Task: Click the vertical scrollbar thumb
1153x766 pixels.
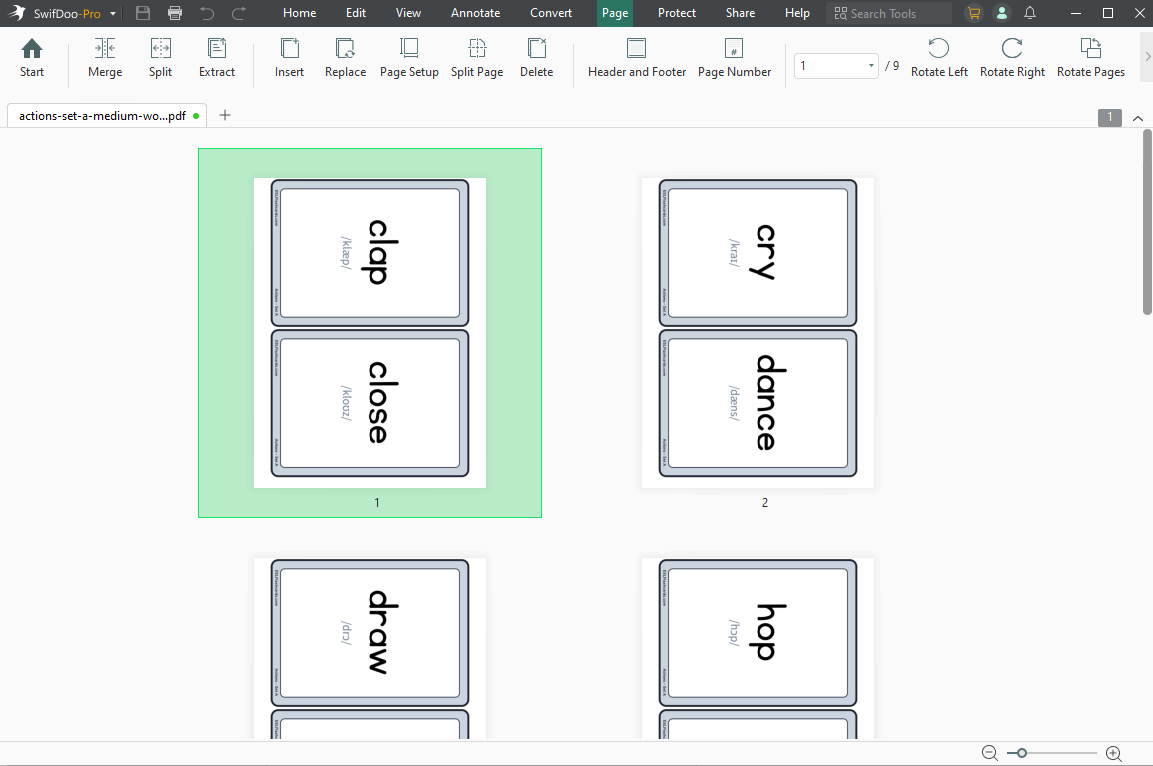Action: tap(1147, 222)
